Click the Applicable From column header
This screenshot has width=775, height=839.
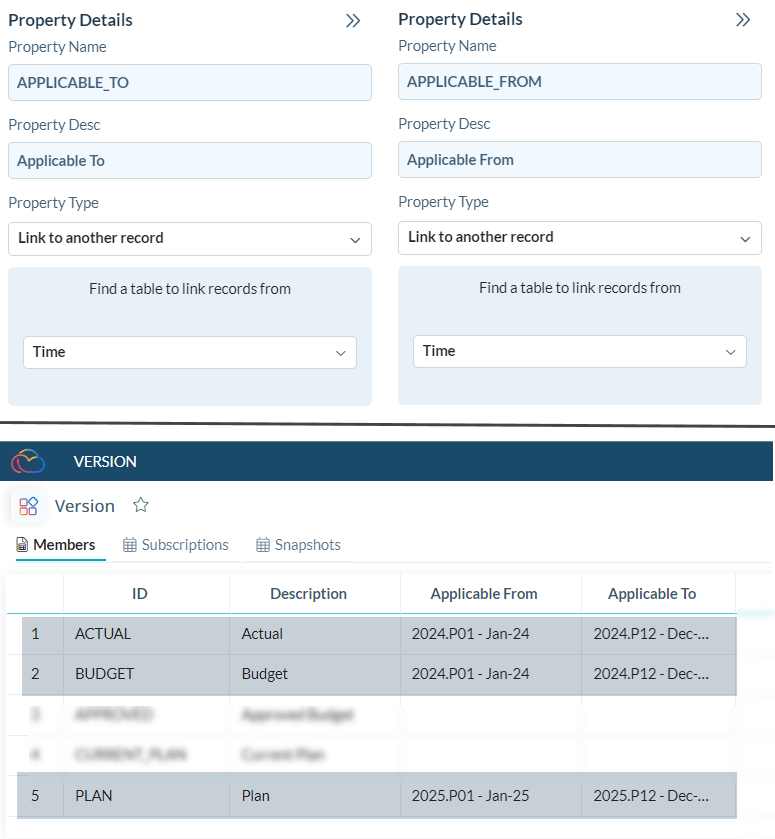click(x=484, y=594)
